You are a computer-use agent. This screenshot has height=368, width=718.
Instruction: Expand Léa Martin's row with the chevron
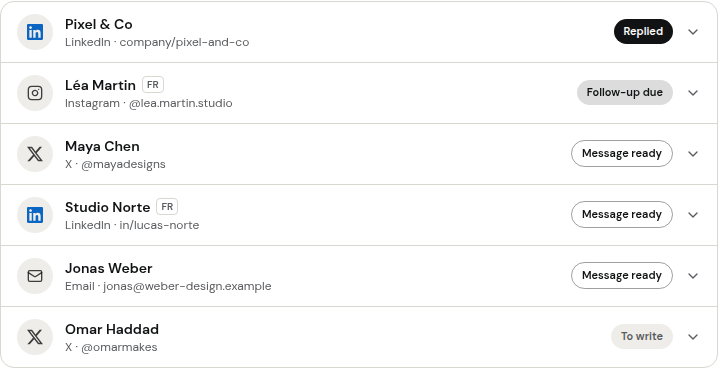click(693, 93)
